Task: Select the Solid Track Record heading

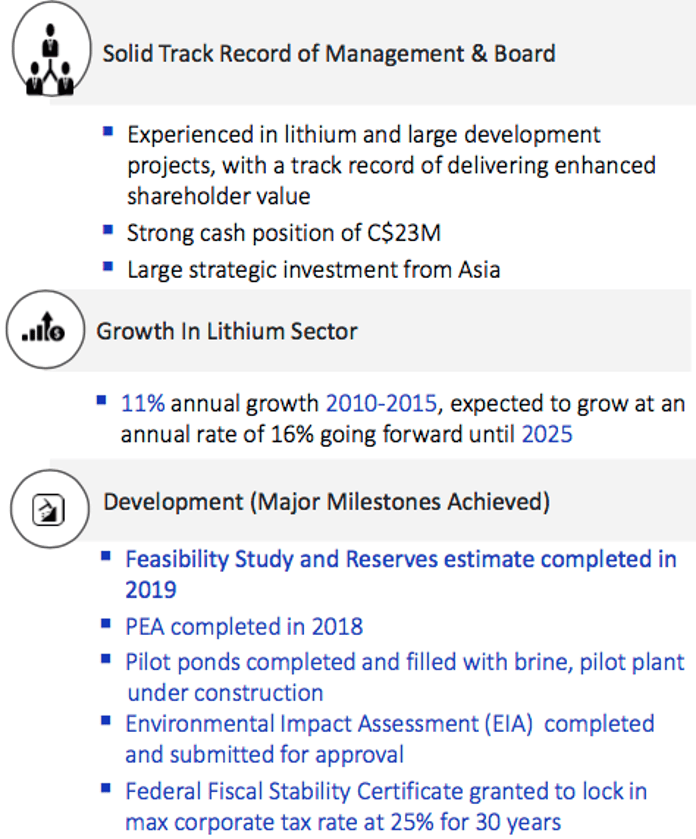Action: [x=328, y=54]
